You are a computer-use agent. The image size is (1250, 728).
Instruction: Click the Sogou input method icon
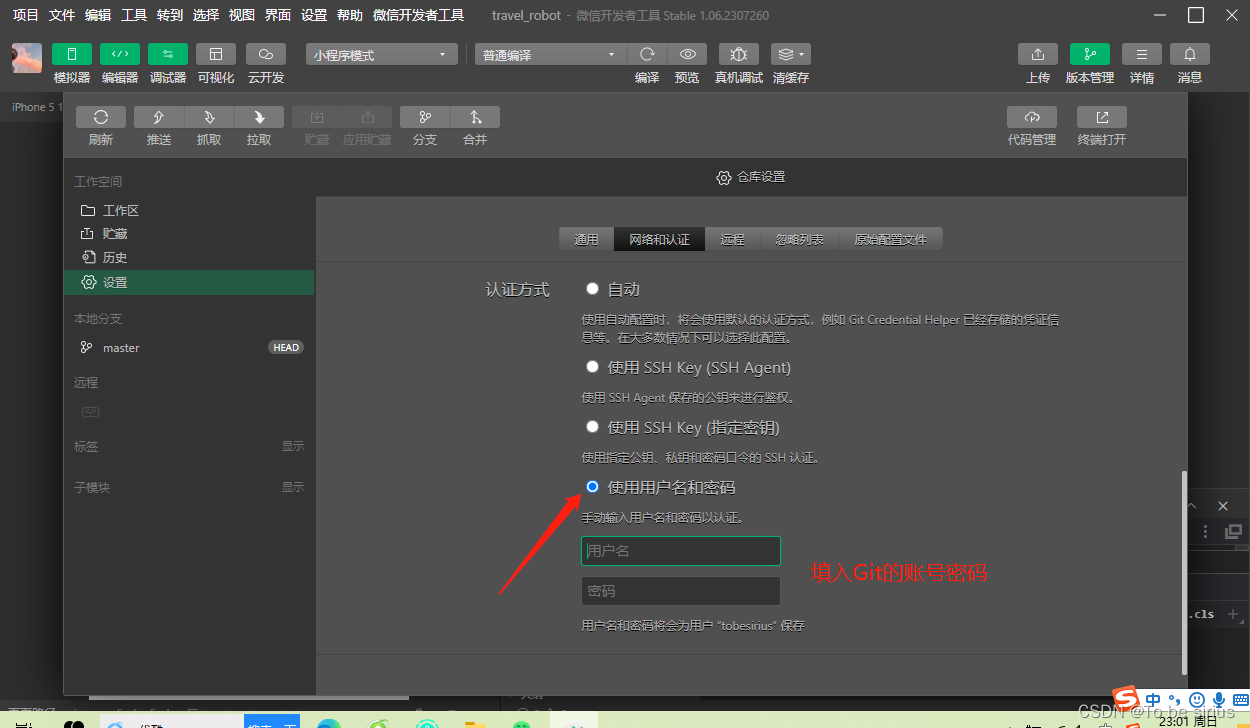pyautogui.click(x=1127, y=698)
